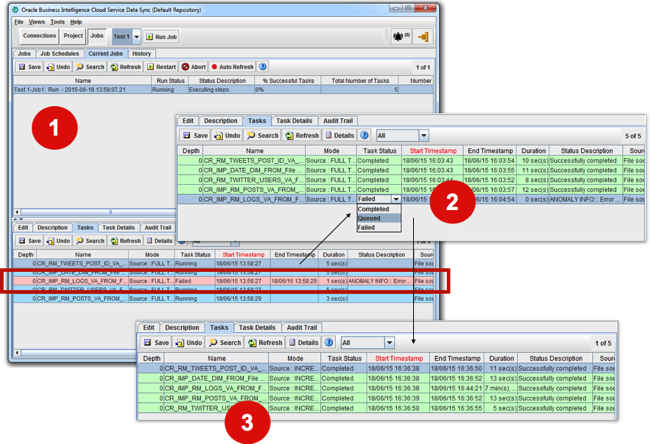The image size is (650, 444).
Task: Click Details in the bottom INCRE tasks panel
Action: point(303,343)
